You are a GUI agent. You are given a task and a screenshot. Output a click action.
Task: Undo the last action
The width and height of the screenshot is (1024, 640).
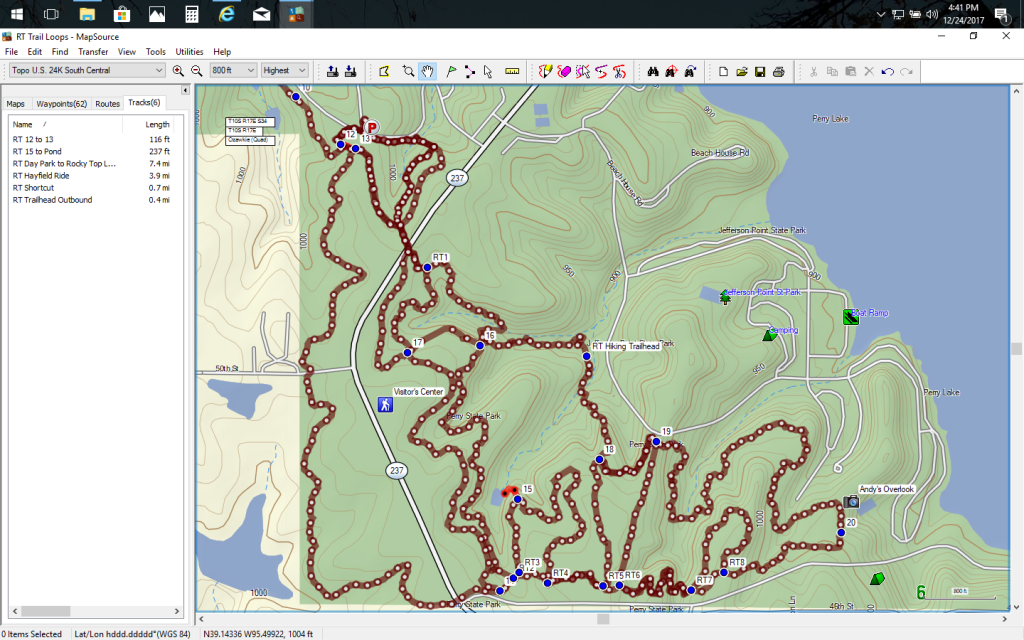[888, 71]
